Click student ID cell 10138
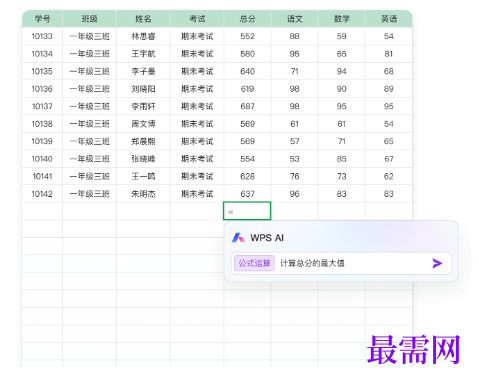The width and height of the screenshot is (479, 381). click(x=42, y=124)
